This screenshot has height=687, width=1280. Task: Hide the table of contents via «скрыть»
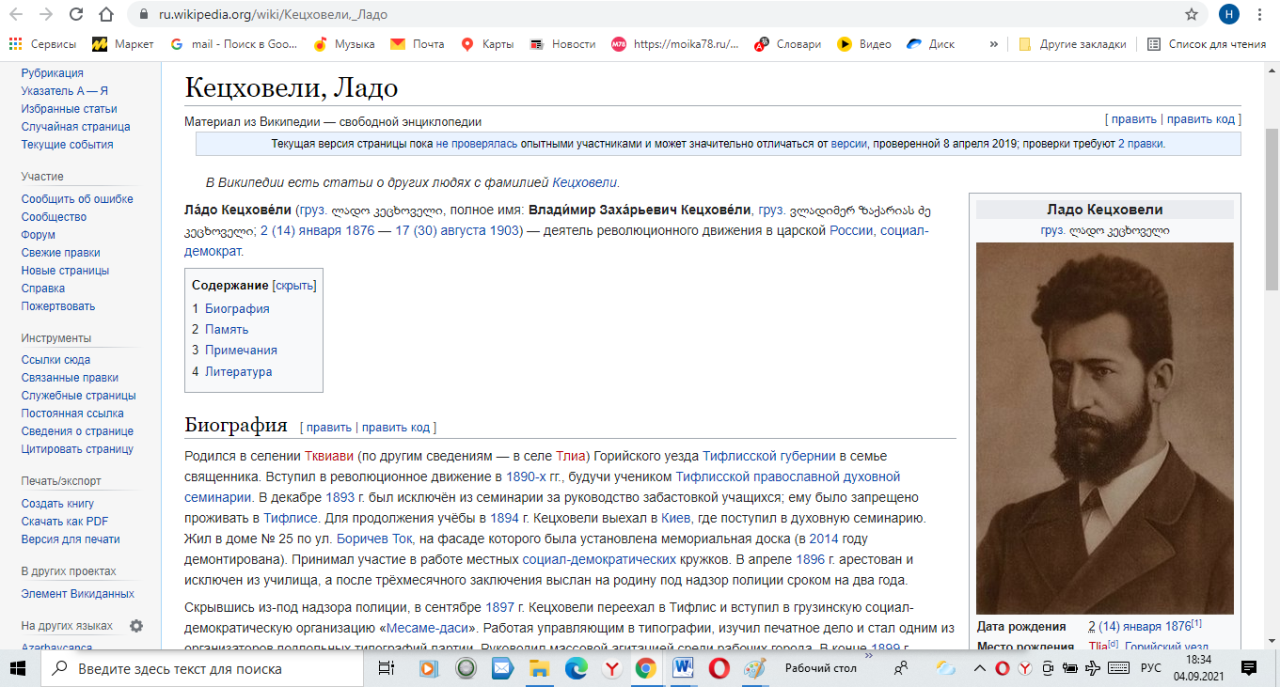pos(294,285)
